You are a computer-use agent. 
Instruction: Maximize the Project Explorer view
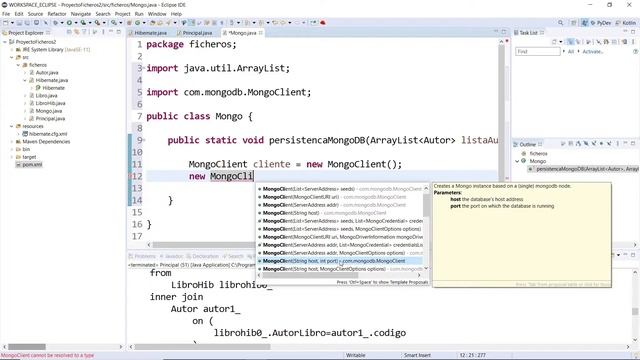(x=118, y=32)
